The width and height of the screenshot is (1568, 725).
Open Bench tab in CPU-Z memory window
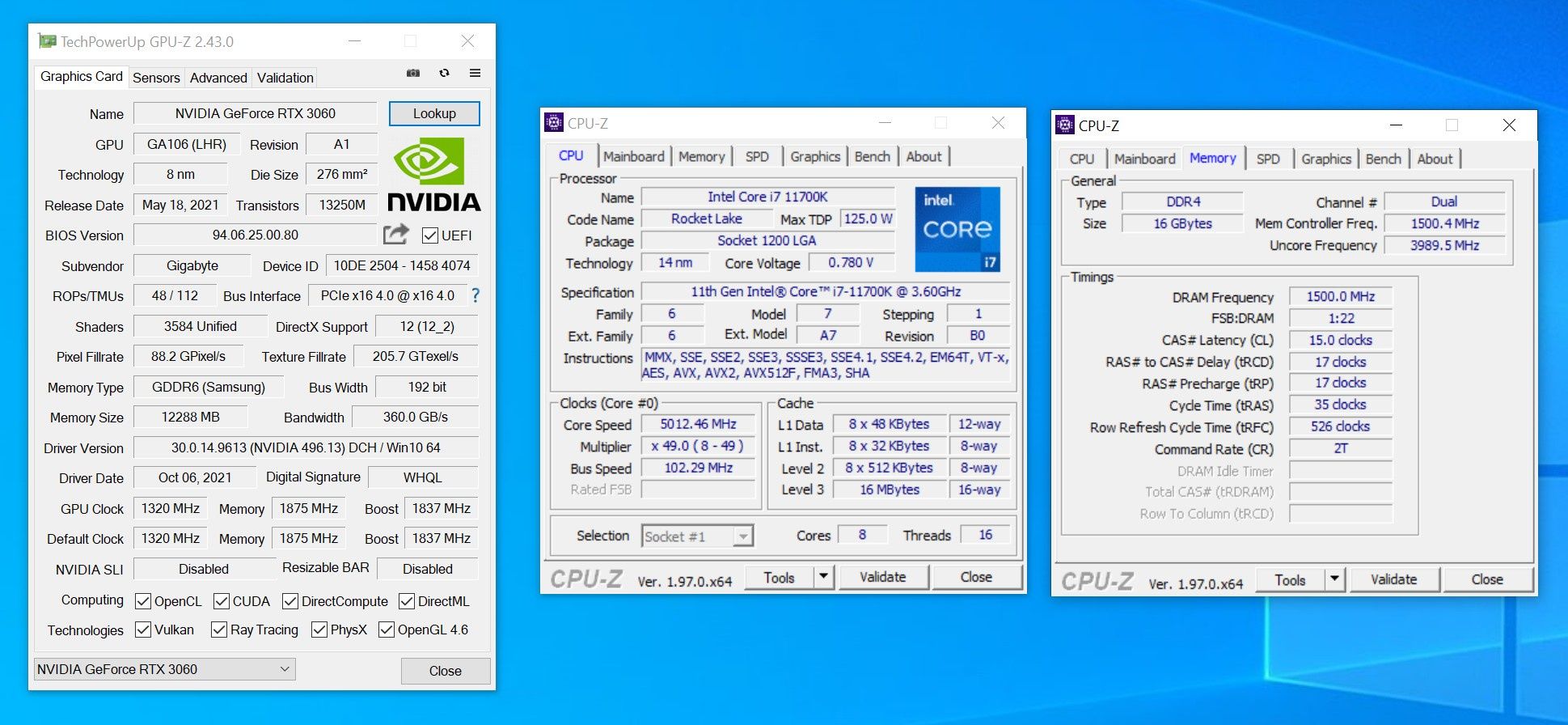(x=1384, y=159)
